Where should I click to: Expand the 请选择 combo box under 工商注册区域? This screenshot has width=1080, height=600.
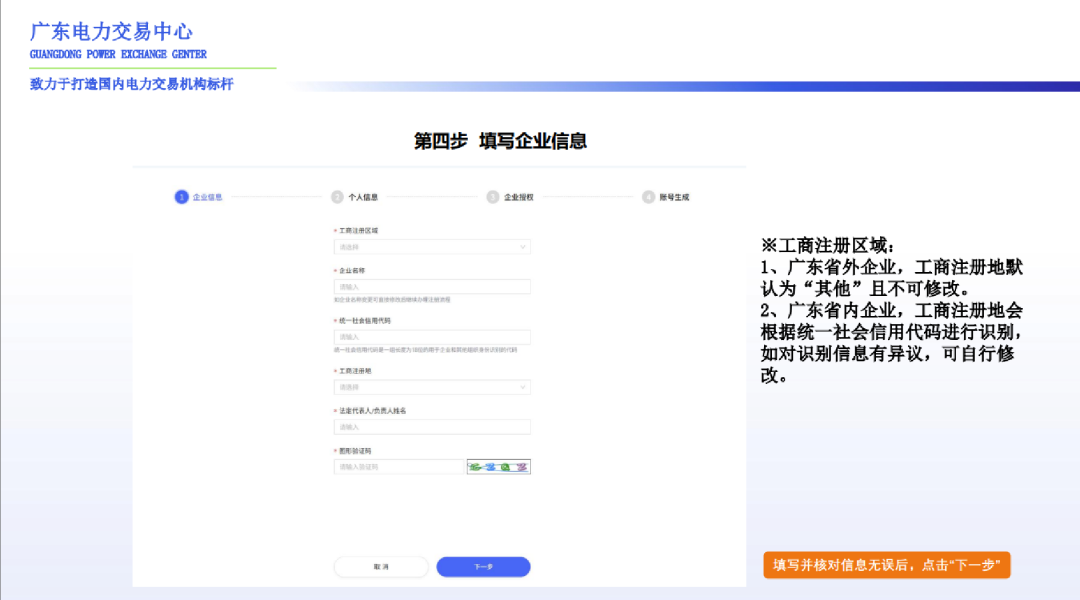[x=432, y=247]
